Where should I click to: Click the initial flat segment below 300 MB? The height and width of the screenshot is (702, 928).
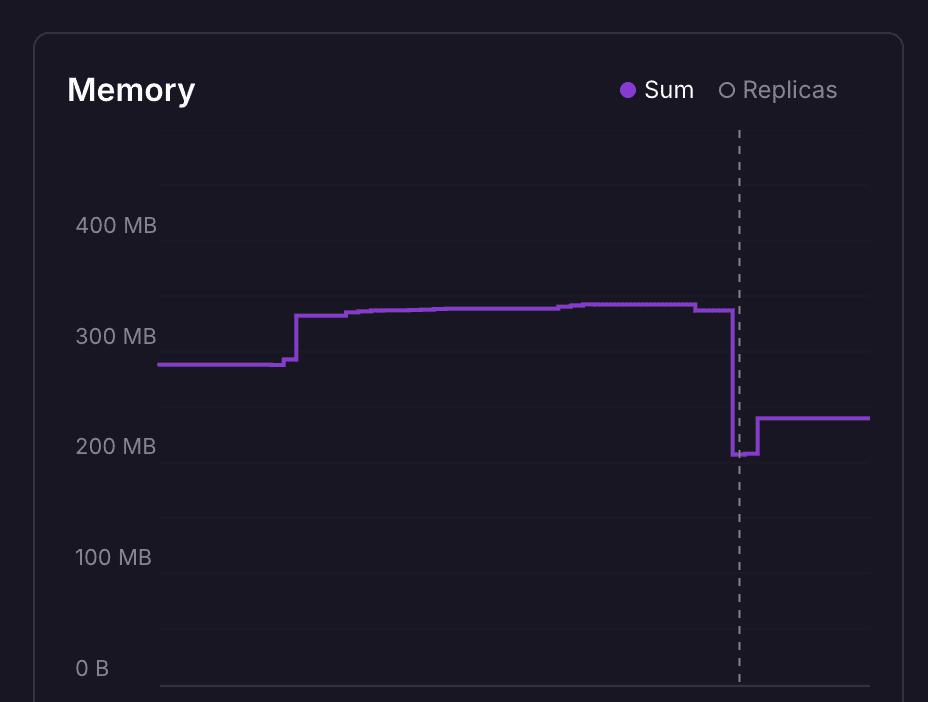click(x=220, y=364)
